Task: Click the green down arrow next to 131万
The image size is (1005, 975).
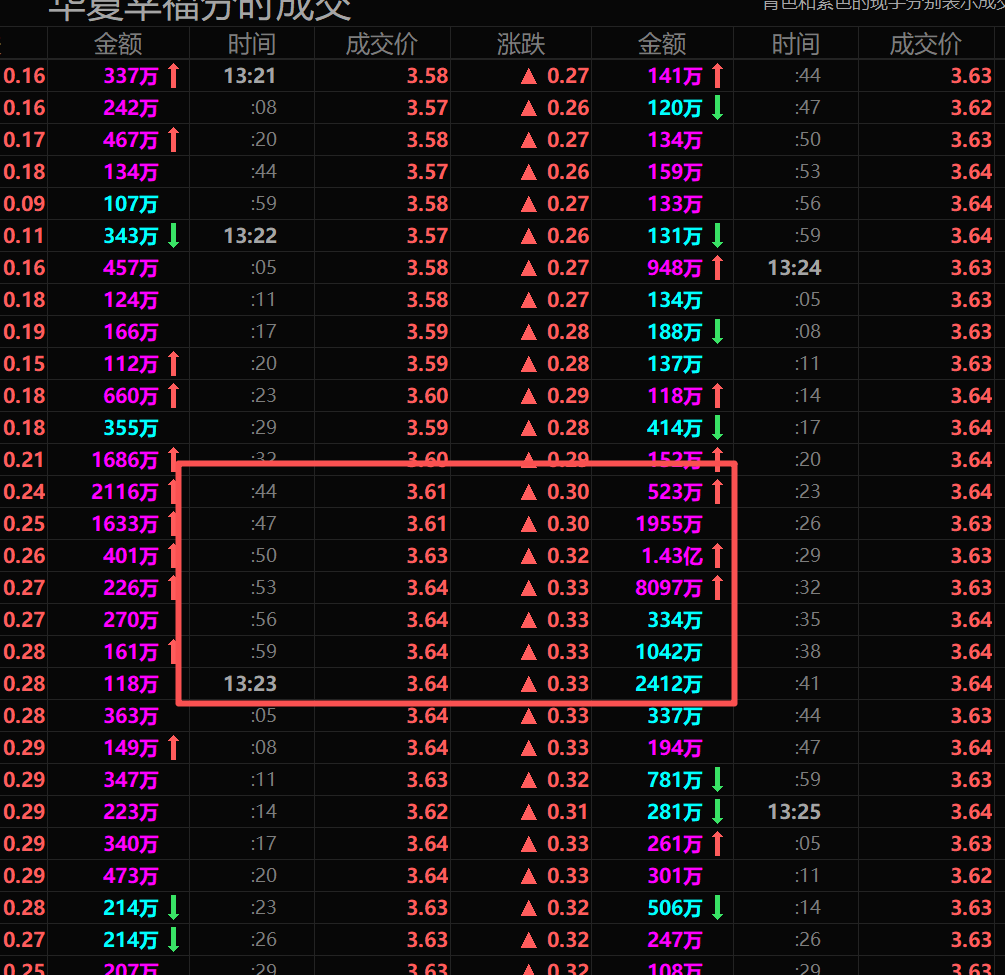Action: 718,236
